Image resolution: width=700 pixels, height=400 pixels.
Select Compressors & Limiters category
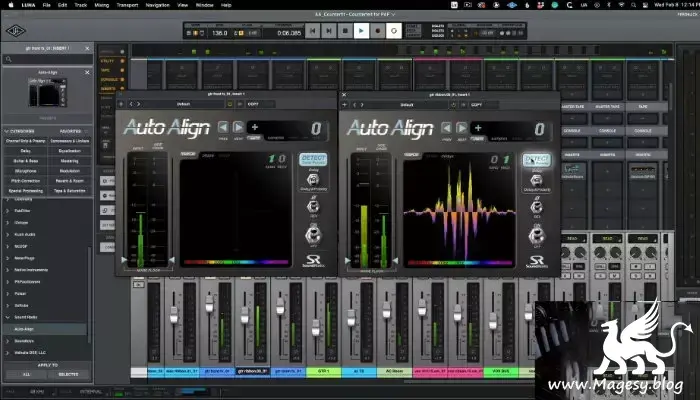pos(70,141)
